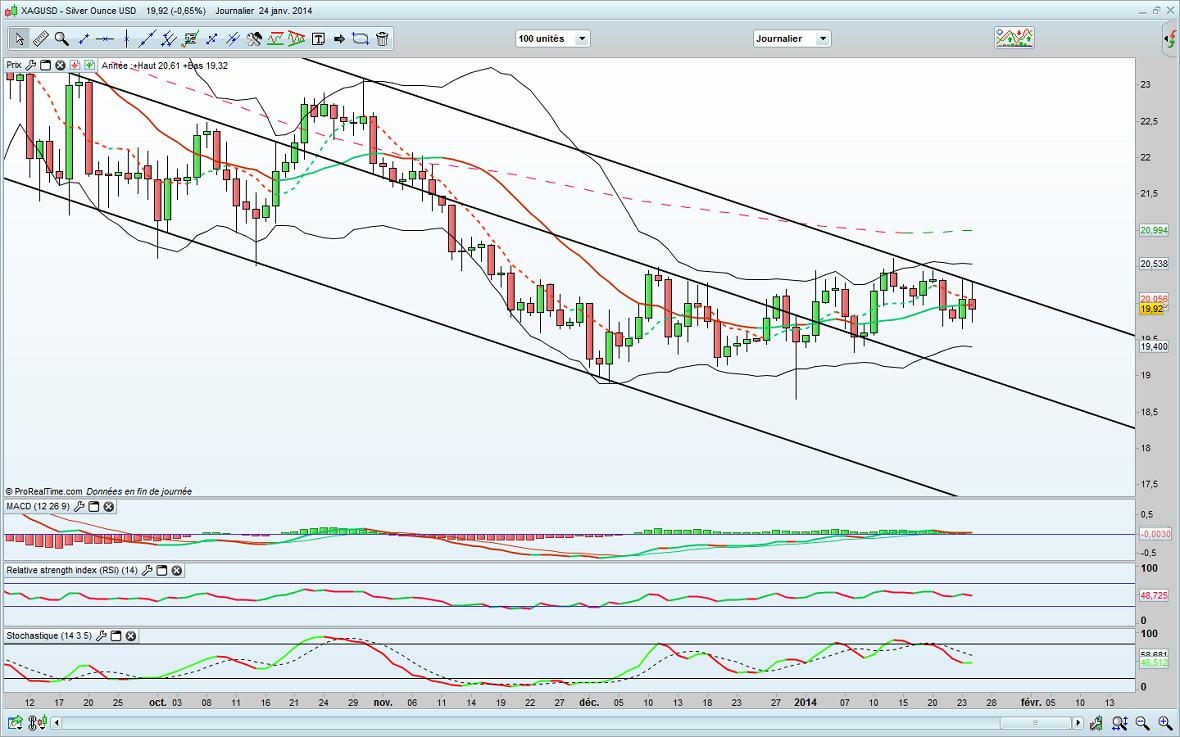The image size is (1180, 737).
Task: Maximize the Prix price panel
Action: click(x=45, y=65)
